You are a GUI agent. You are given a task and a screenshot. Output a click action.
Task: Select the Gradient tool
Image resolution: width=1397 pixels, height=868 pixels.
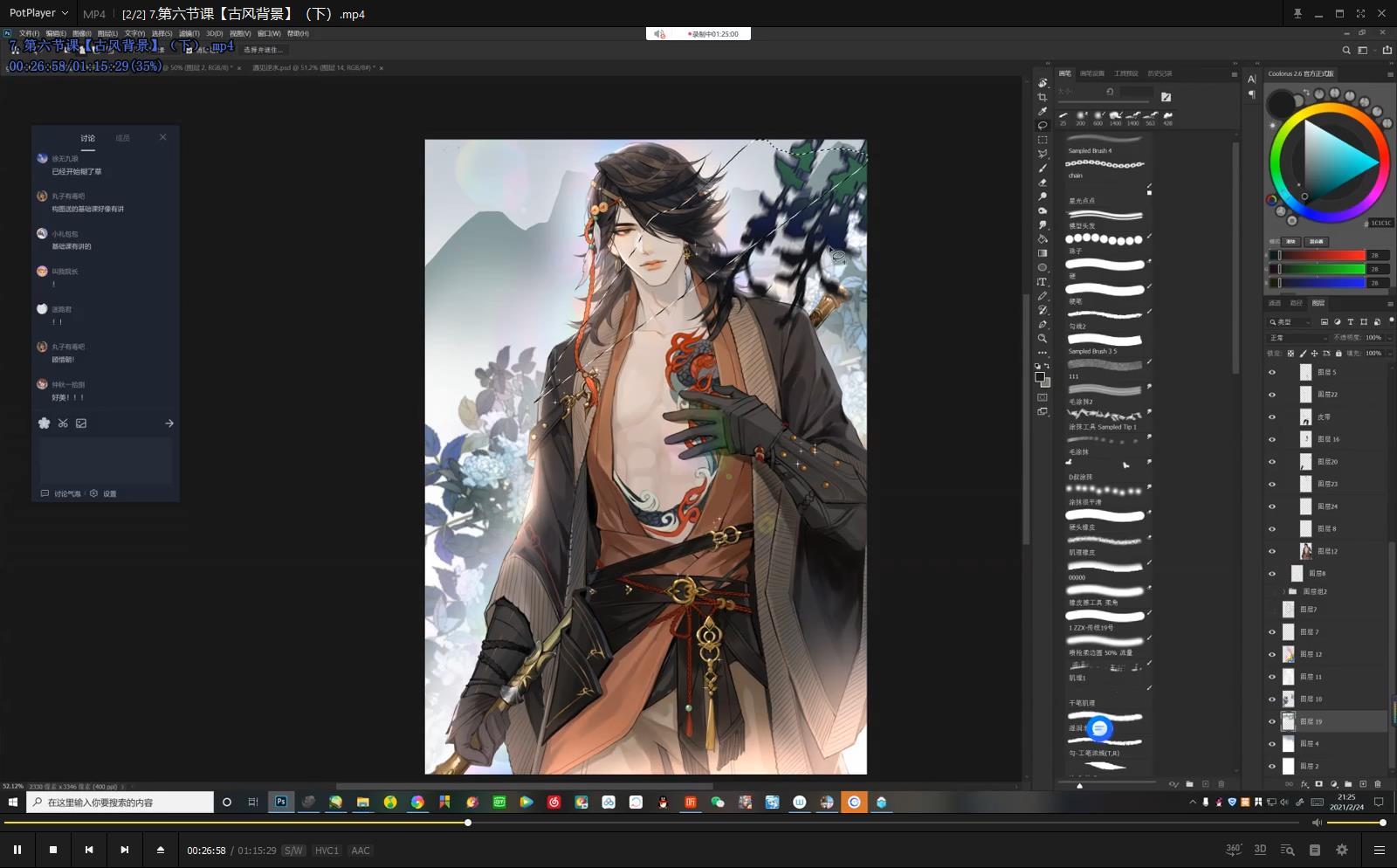(x=1043, y=253)
